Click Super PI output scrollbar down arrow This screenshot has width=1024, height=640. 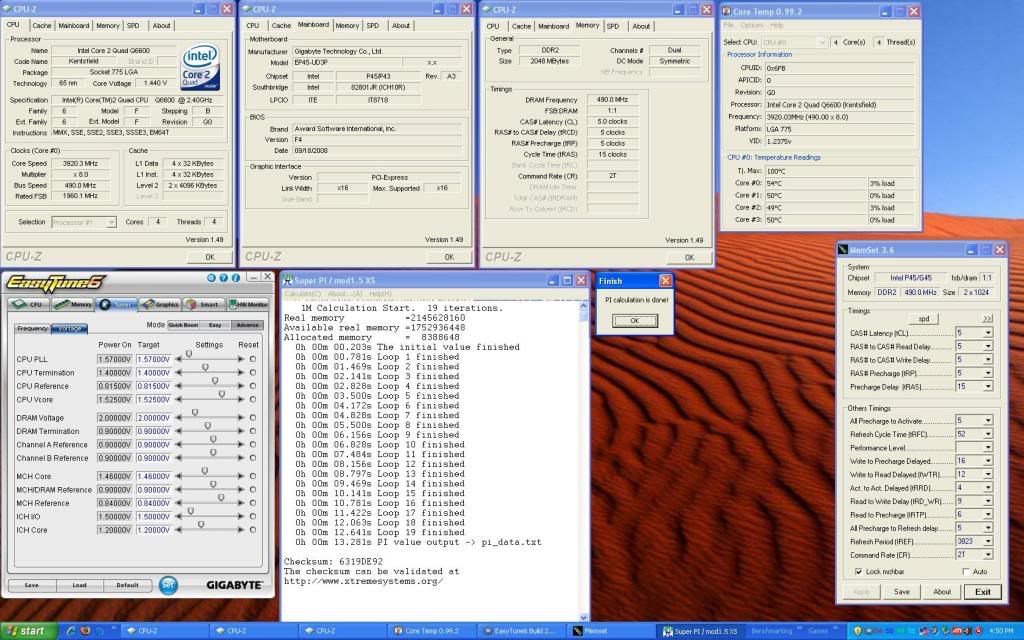click(583, 616)
